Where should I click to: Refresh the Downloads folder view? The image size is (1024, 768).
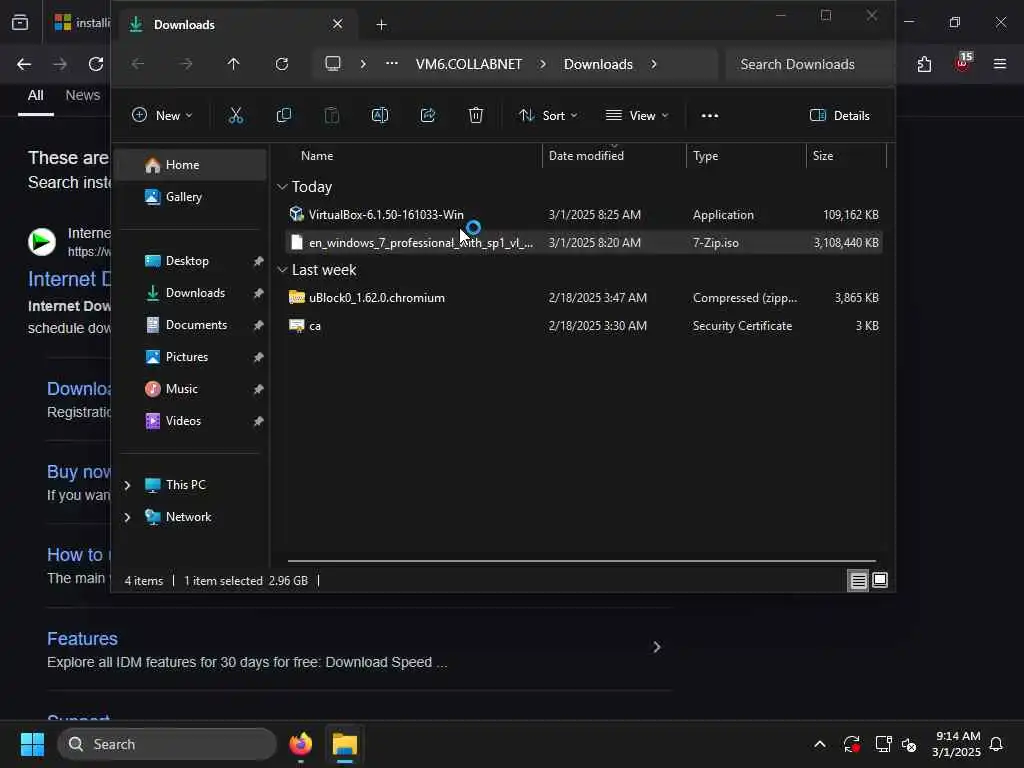[281, 64]
